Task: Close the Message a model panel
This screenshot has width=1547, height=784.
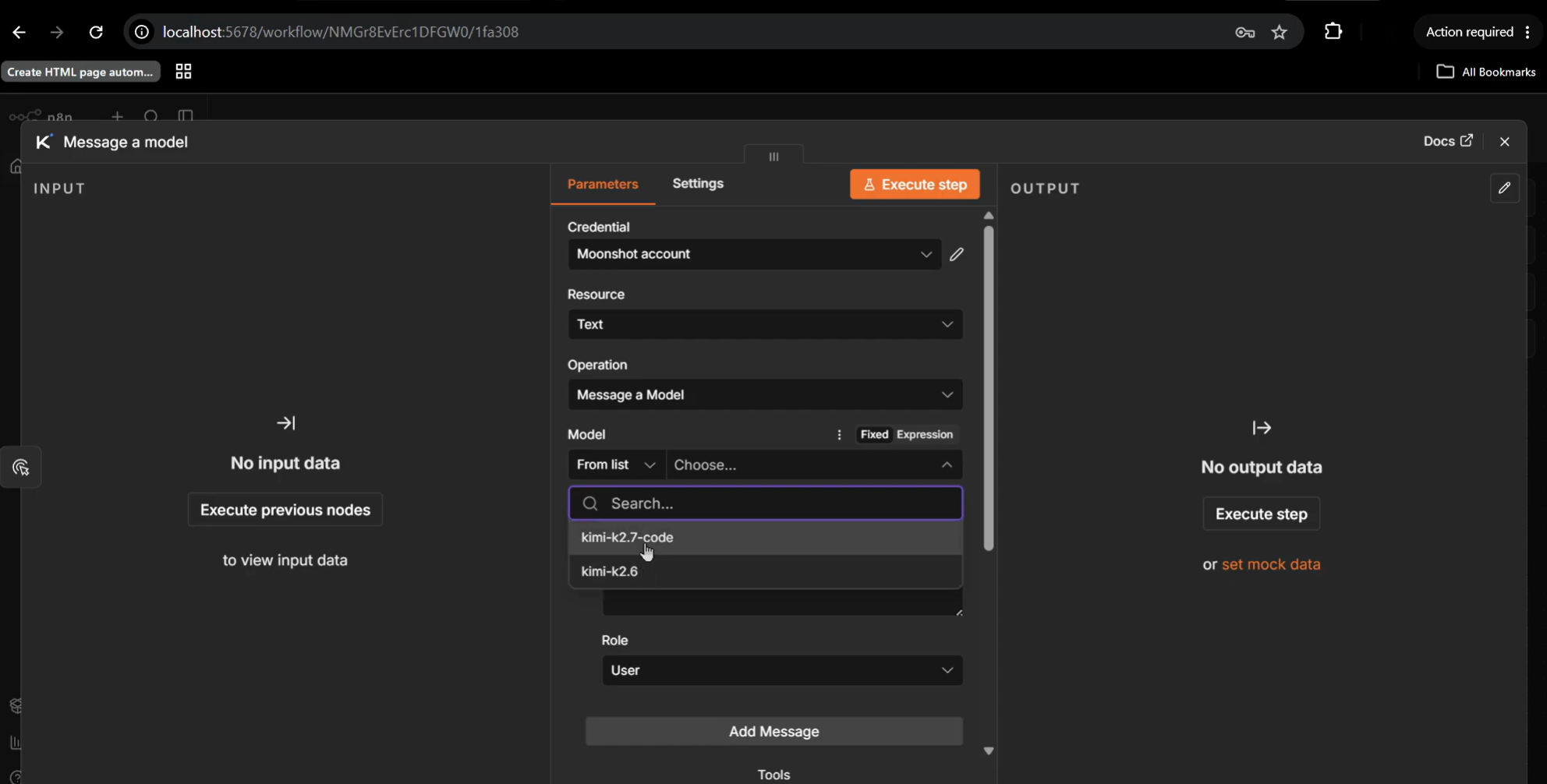Action: click(x=1504, y=141)
